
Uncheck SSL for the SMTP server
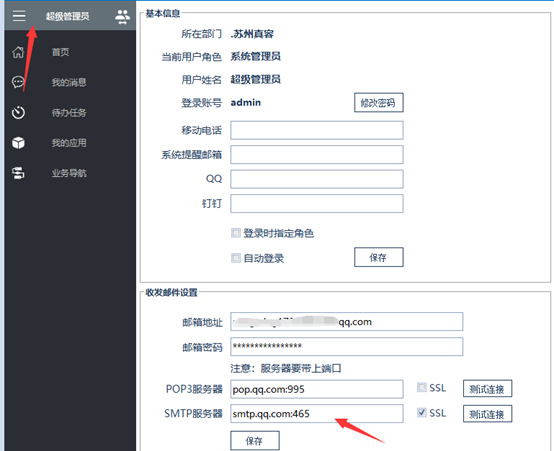tap(422, 412)
